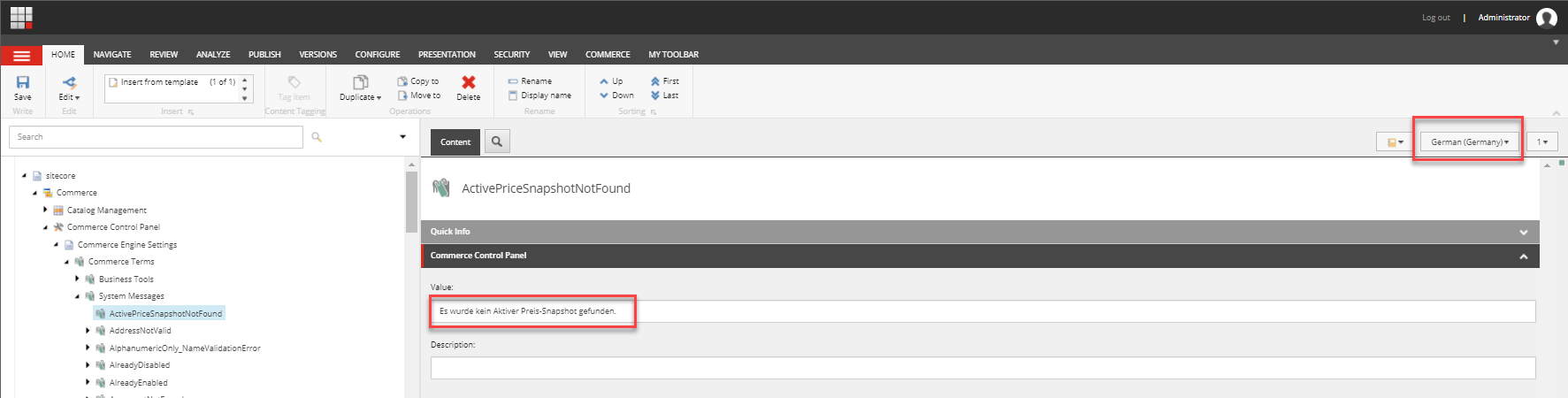Open the Edit dropdown in ribbon

point(69,88)
